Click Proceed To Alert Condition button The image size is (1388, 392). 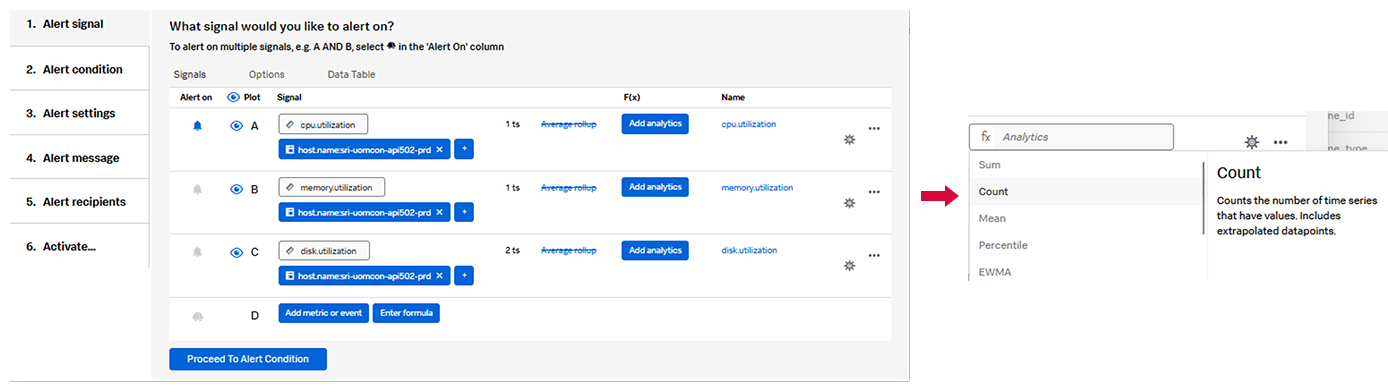click(248, 359)
